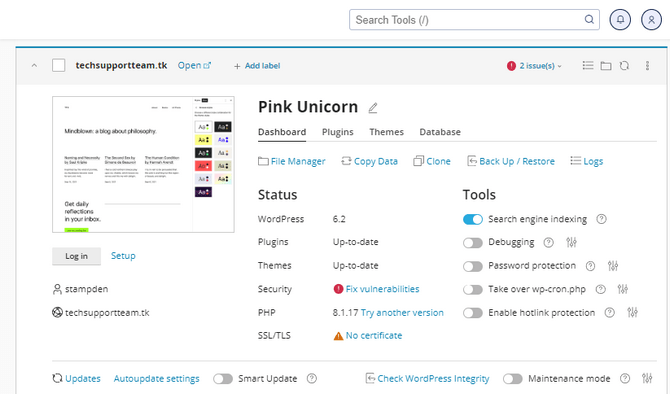The image size is (670, 394).
Task: Click into the Search Tools field
Action: coord(474,20)
